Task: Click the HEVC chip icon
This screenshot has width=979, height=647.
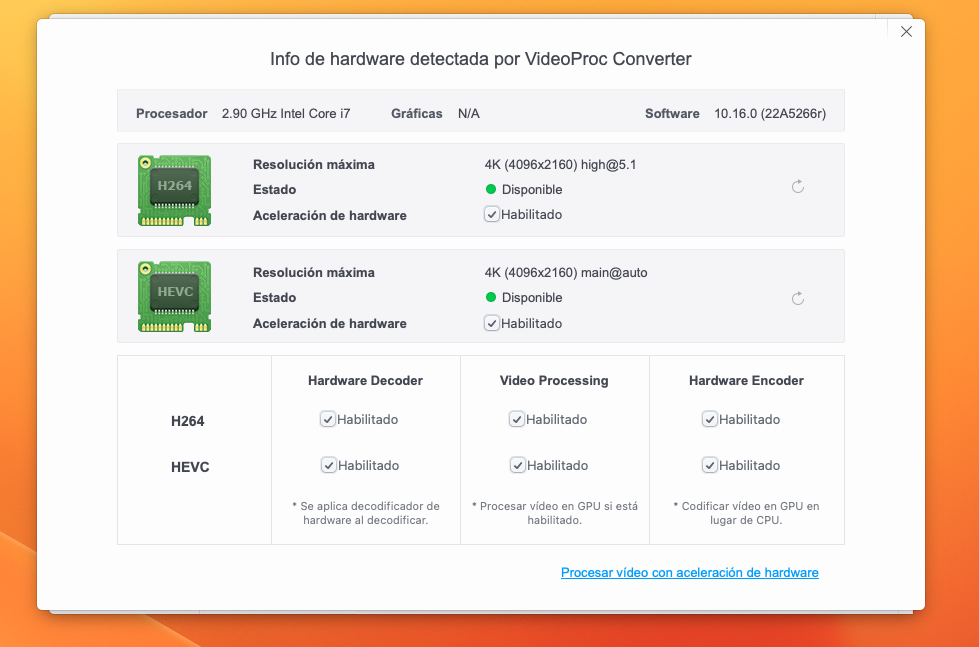Action: (174, 297)
